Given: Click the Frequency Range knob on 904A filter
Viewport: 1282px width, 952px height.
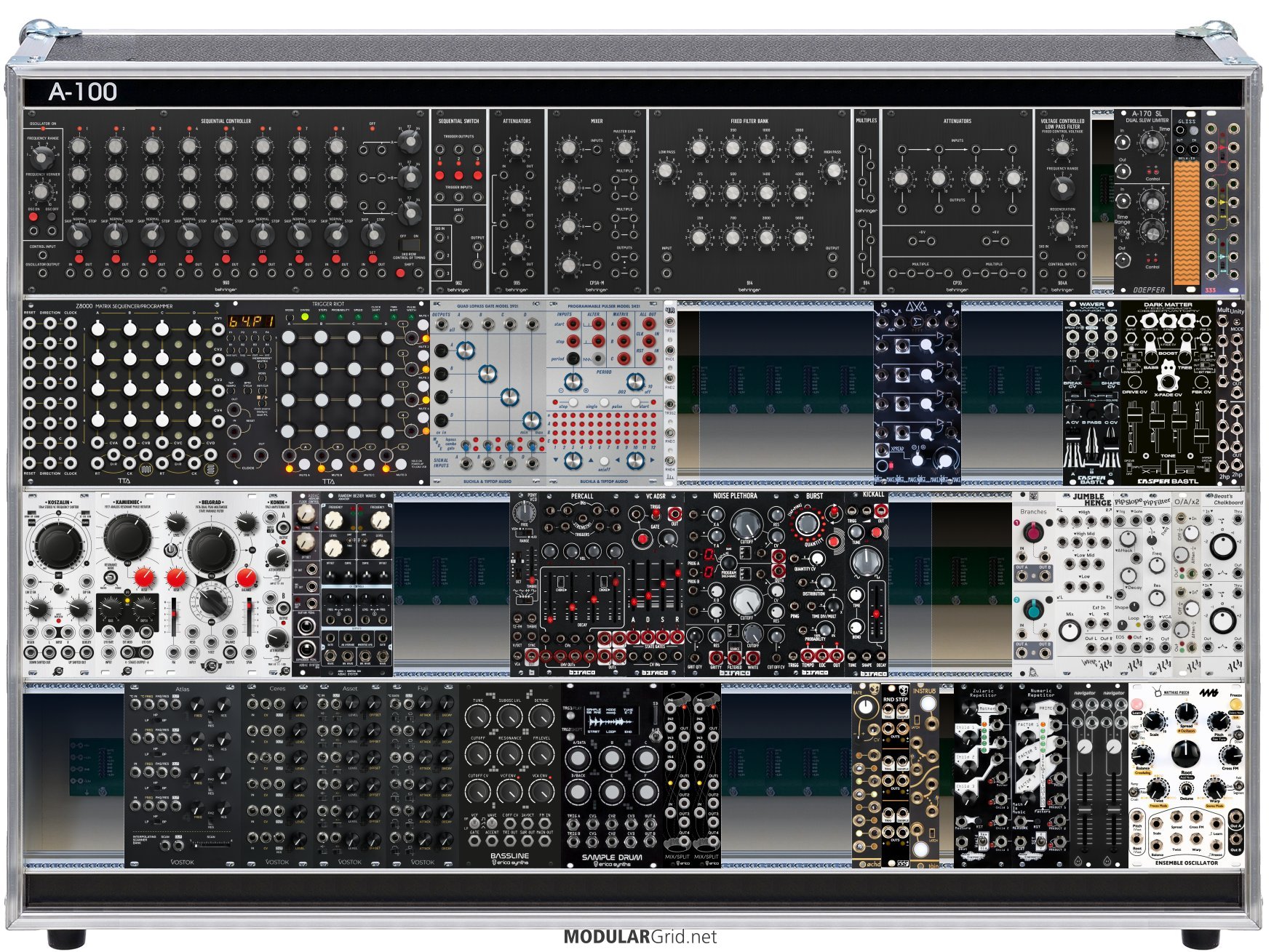Looking at the screenshot, I should [1062, 188].
